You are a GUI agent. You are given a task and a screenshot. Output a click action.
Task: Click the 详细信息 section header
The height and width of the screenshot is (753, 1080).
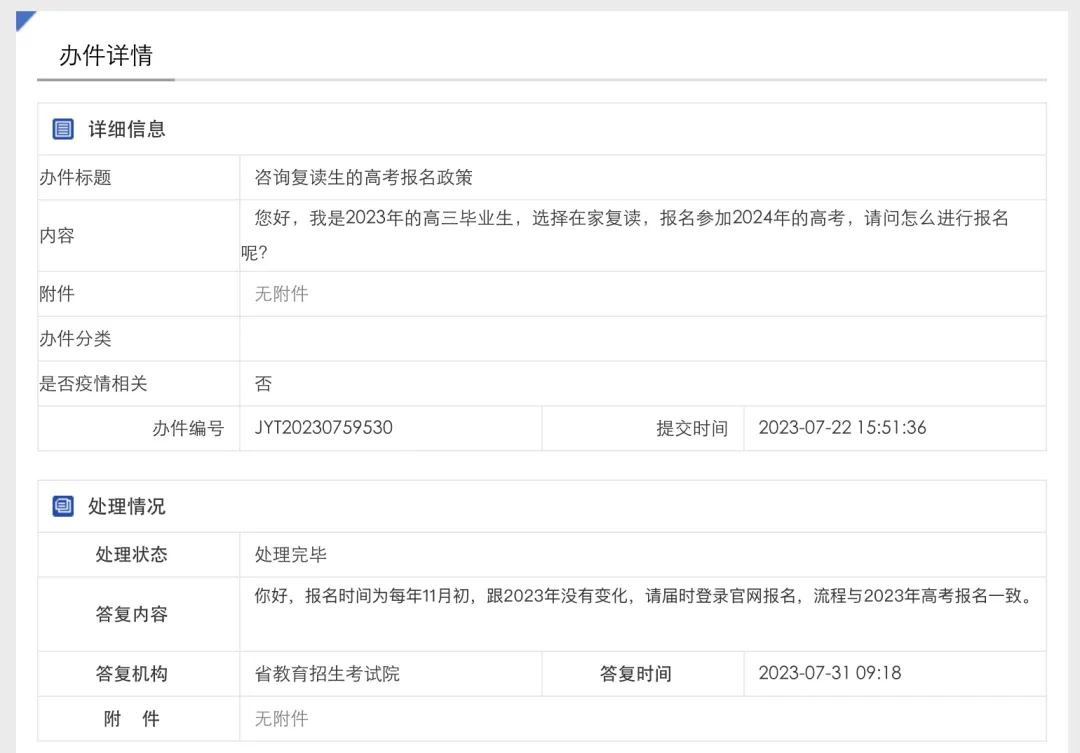point(126,129)
